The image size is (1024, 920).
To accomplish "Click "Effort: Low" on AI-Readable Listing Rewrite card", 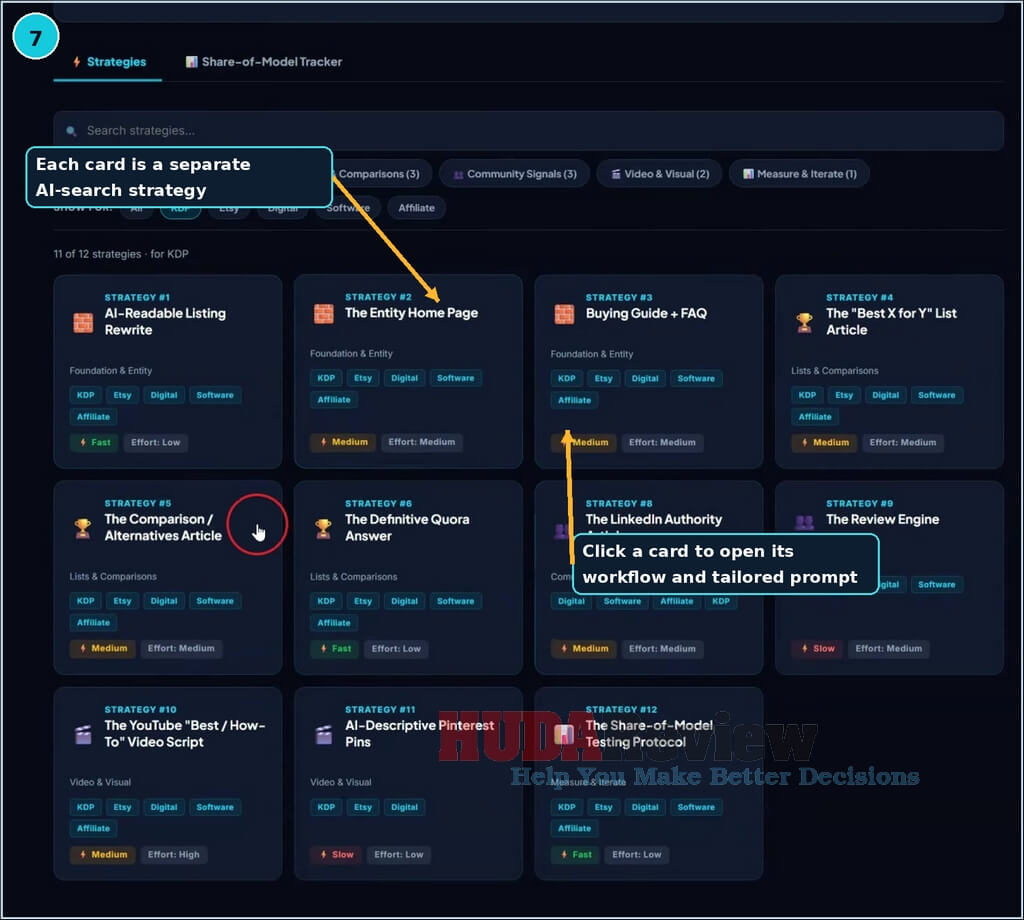I will point(155,443).
